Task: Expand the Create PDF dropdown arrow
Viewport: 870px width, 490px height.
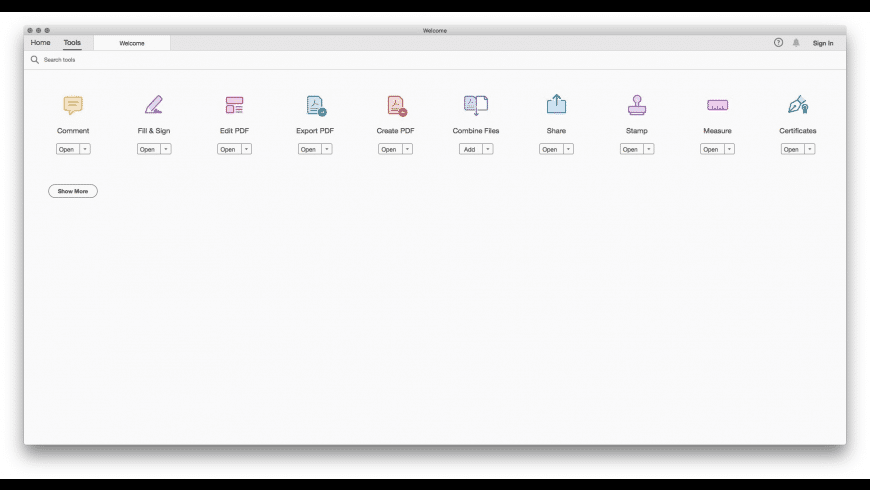Action: point(407,149)
